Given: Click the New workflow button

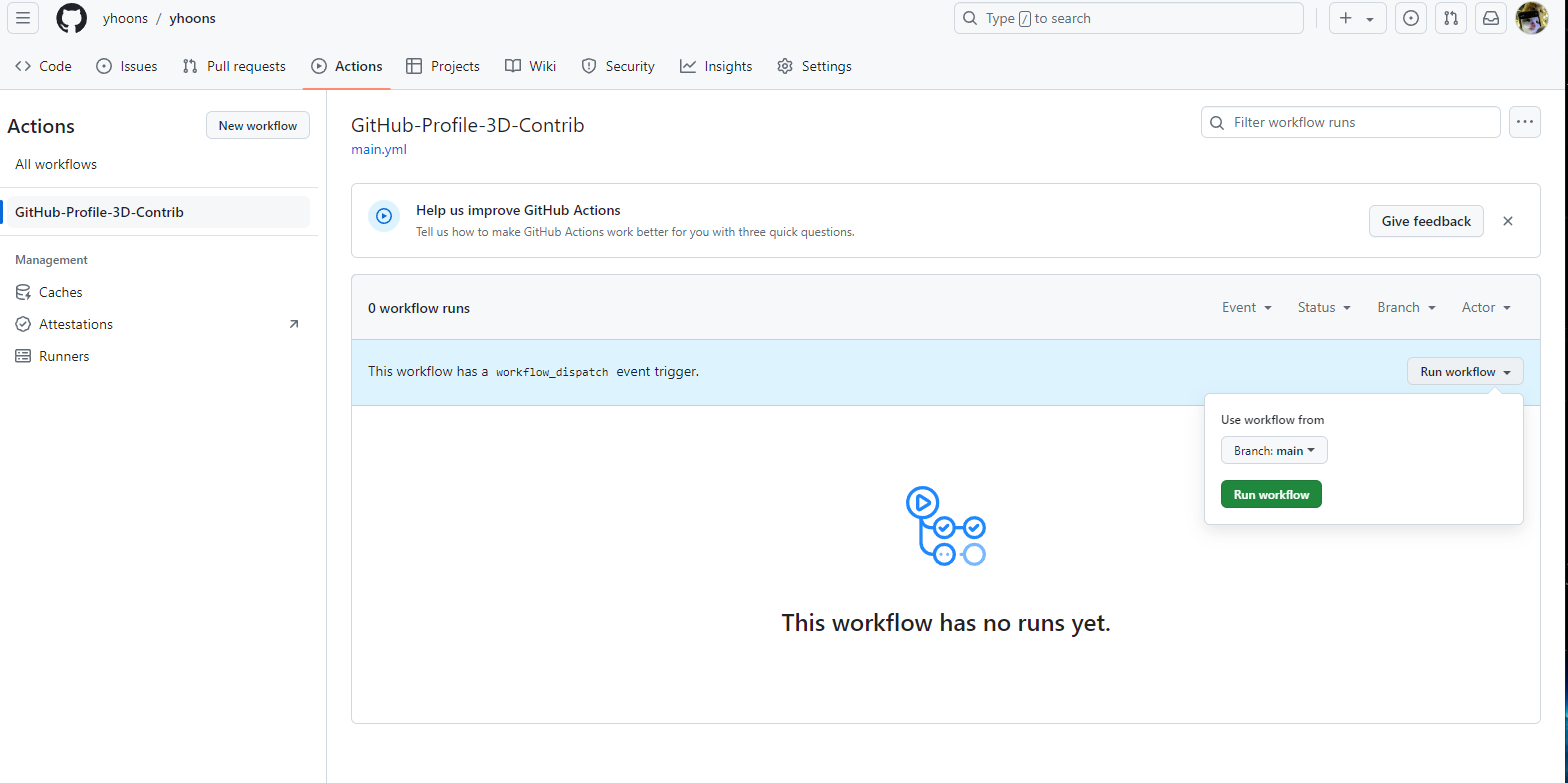Looking at the screenshot, I should [258, 125].
